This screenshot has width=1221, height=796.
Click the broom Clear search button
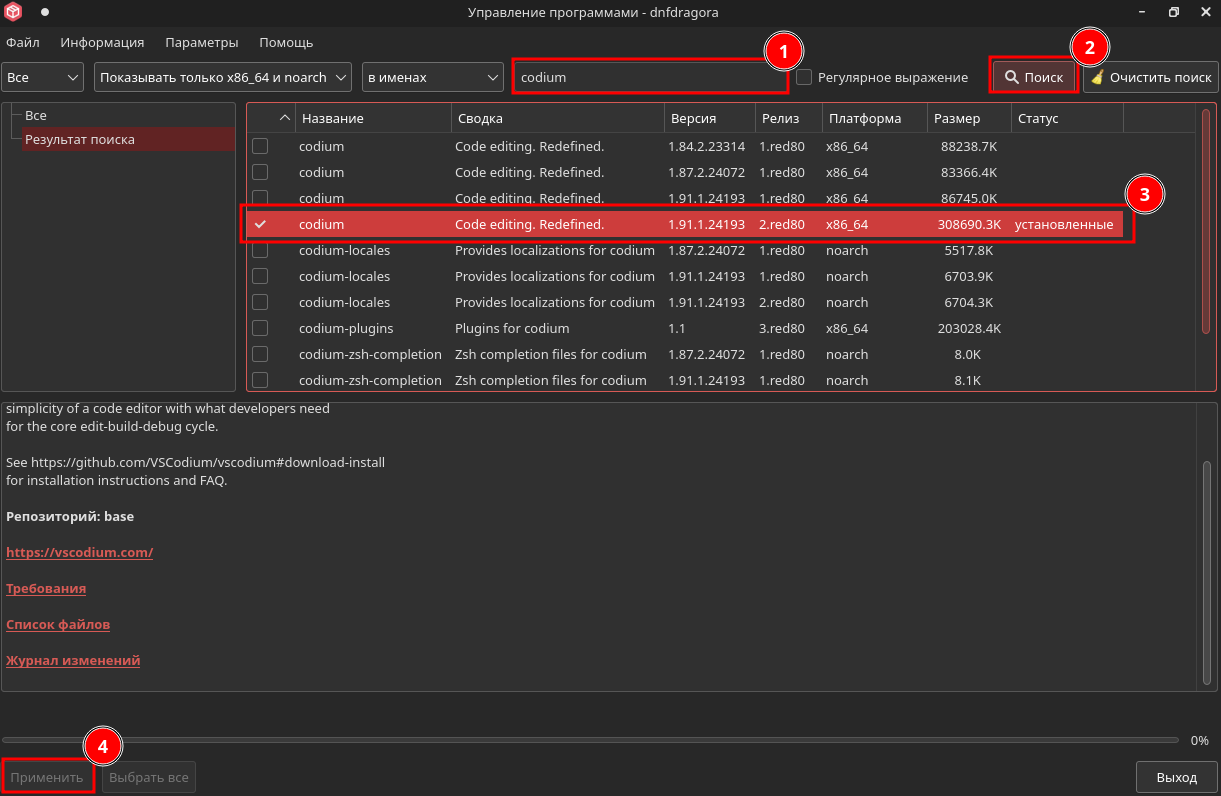pos(1150,77)
